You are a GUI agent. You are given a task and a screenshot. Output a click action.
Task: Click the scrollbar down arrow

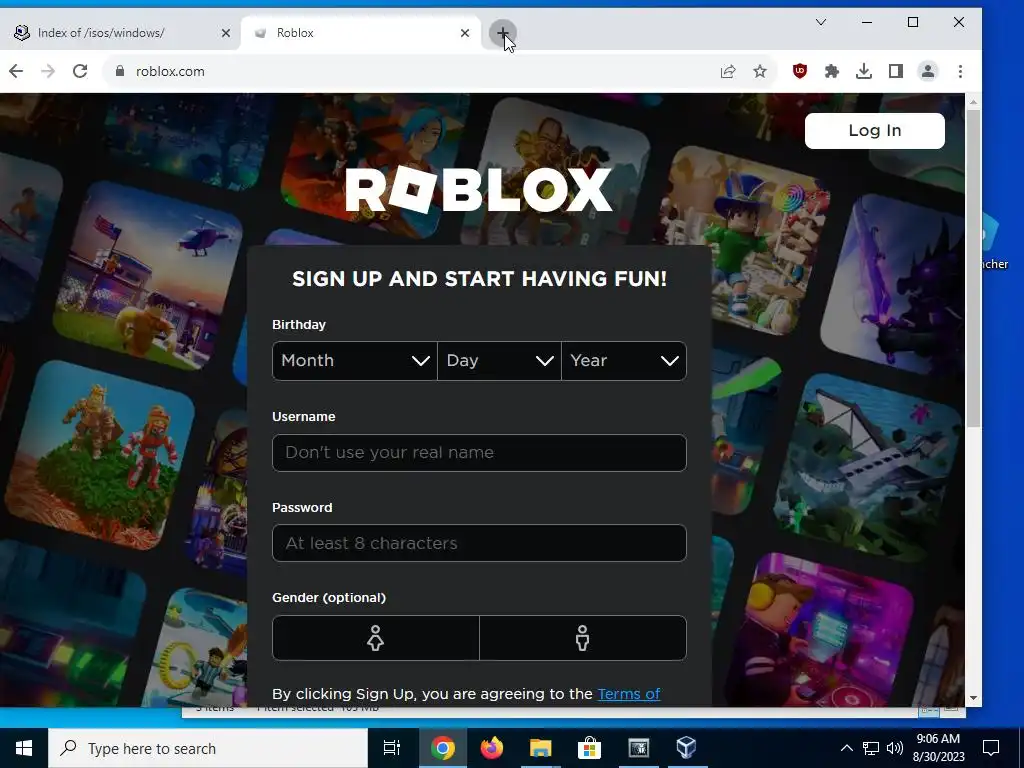tap(973, 698)
